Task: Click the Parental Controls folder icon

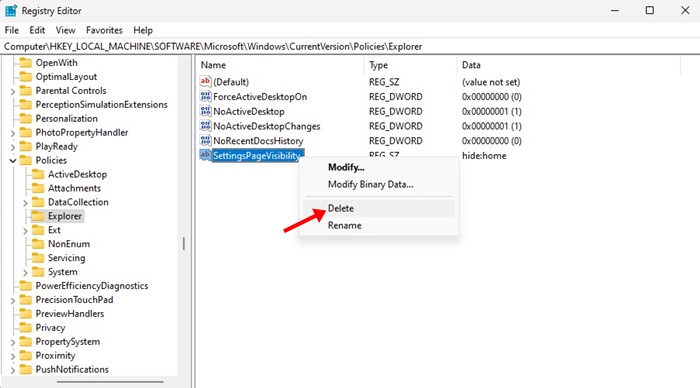Action: click(x=26, y=91)
